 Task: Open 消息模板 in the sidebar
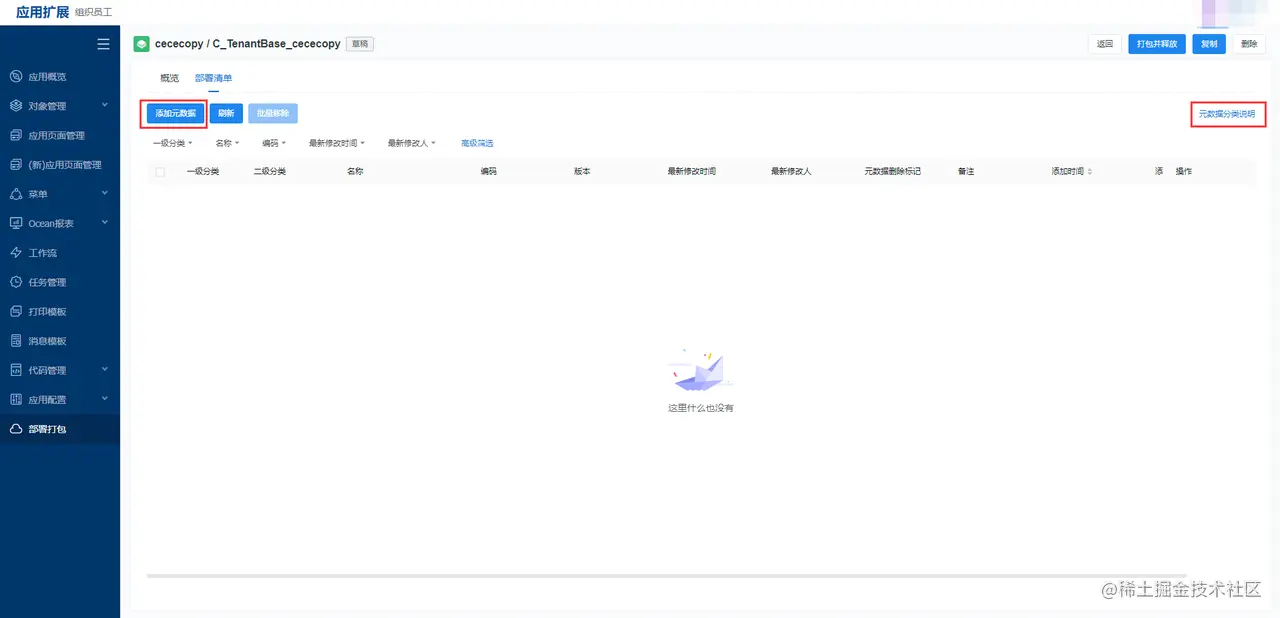click(x=47, y=341)
